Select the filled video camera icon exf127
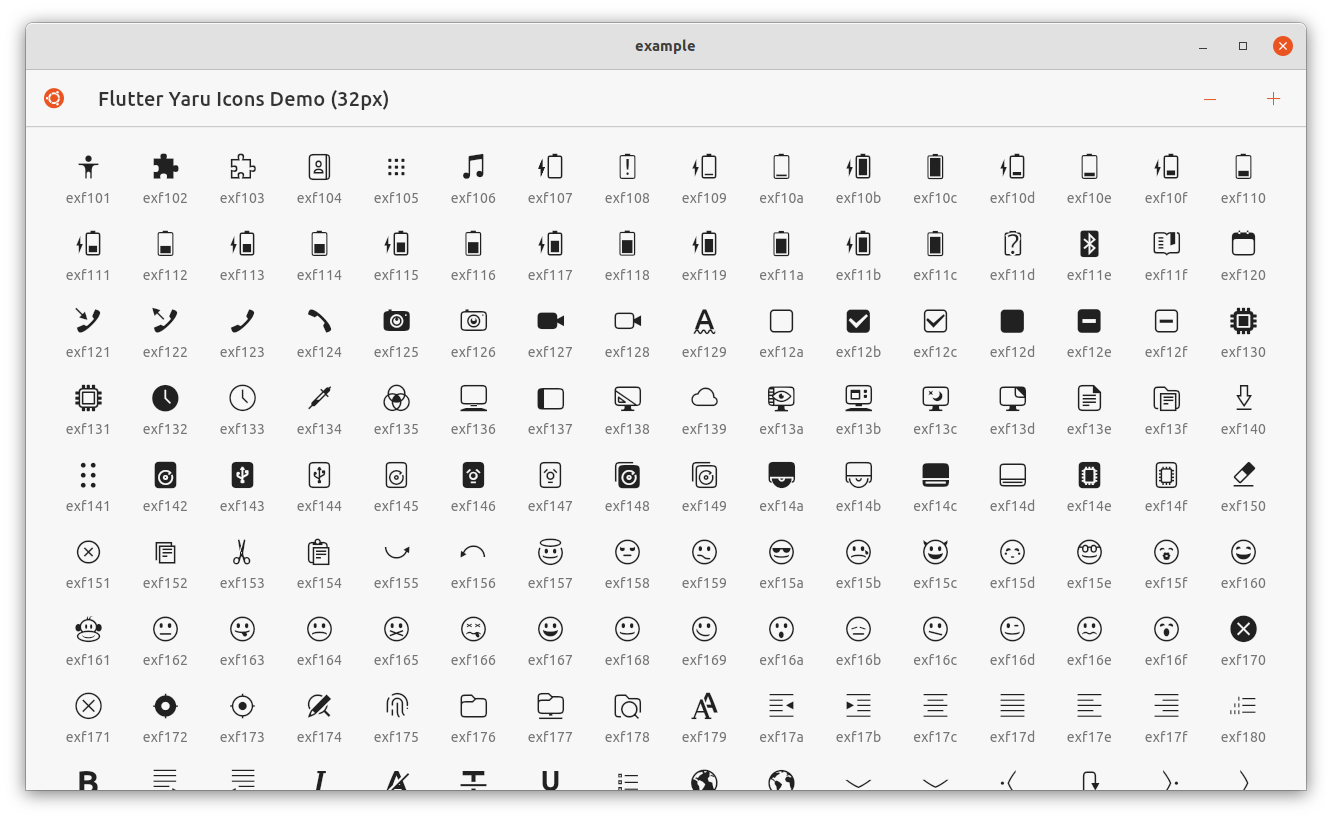The height and width of the screenshot is (819, 1332). [550, 320]
